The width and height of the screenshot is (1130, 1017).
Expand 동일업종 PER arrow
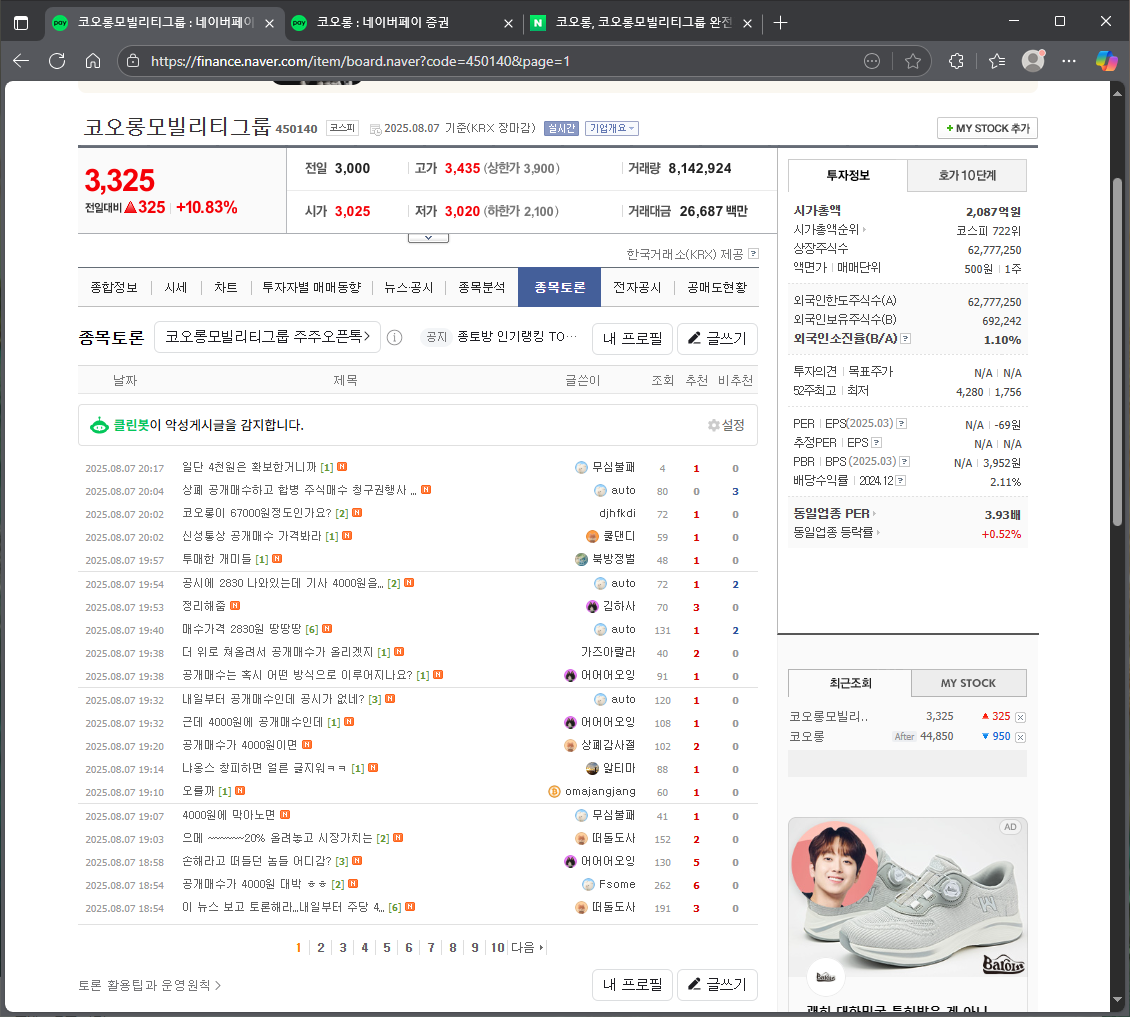pyautogui.click(x=874, y=514)
